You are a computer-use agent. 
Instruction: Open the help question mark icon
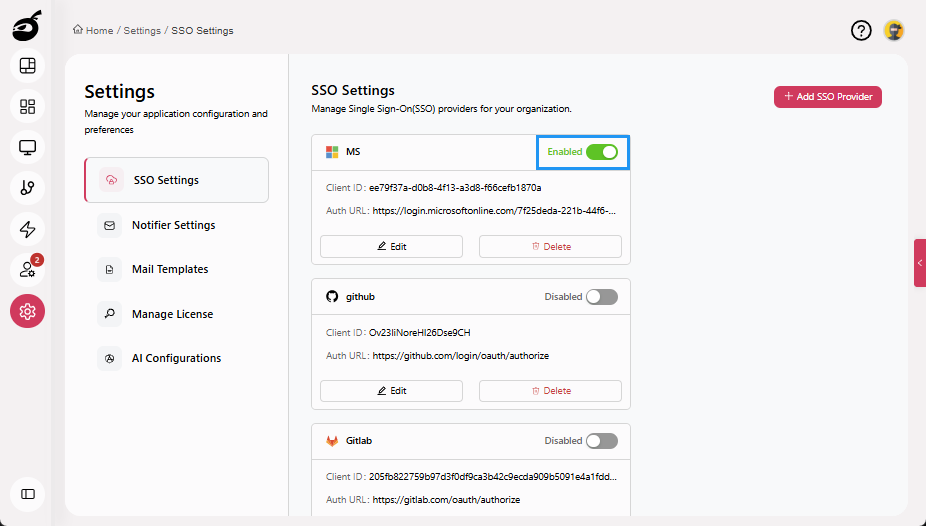pyautogui.click(x=861, y=30)
